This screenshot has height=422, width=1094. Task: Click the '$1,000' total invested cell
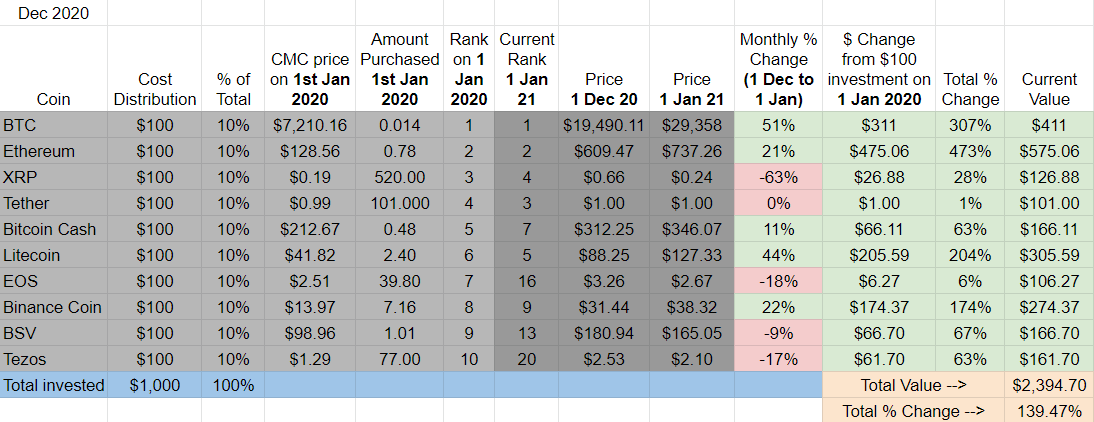pyautogui.click(x=155, y=385)
